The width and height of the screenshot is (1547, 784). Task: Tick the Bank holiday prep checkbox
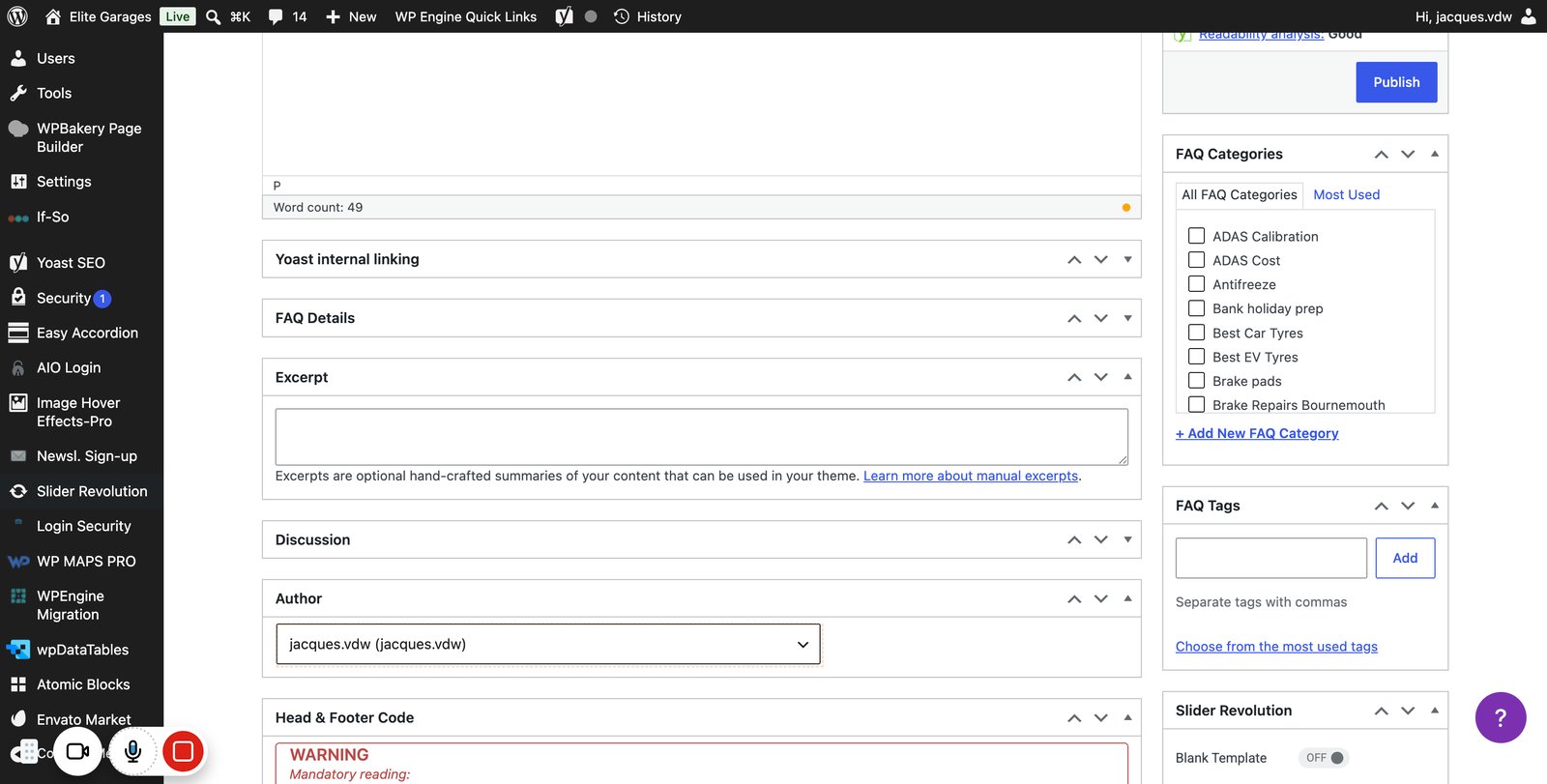(x=1196, y=308)
